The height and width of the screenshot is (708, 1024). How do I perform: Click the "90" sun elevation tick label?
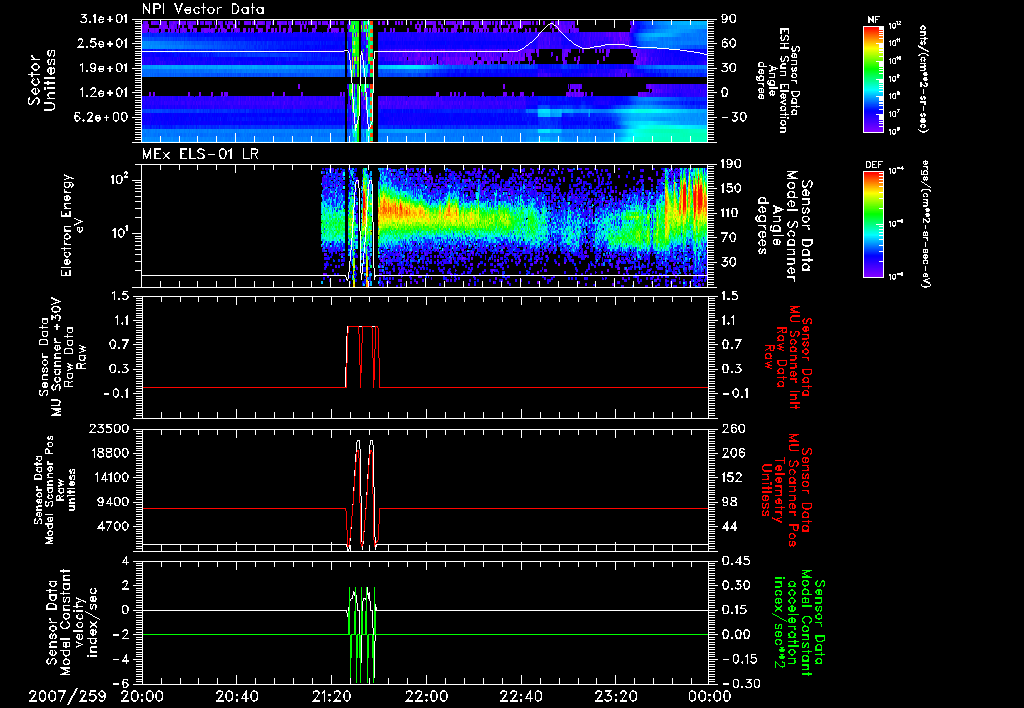click(729, 19)
